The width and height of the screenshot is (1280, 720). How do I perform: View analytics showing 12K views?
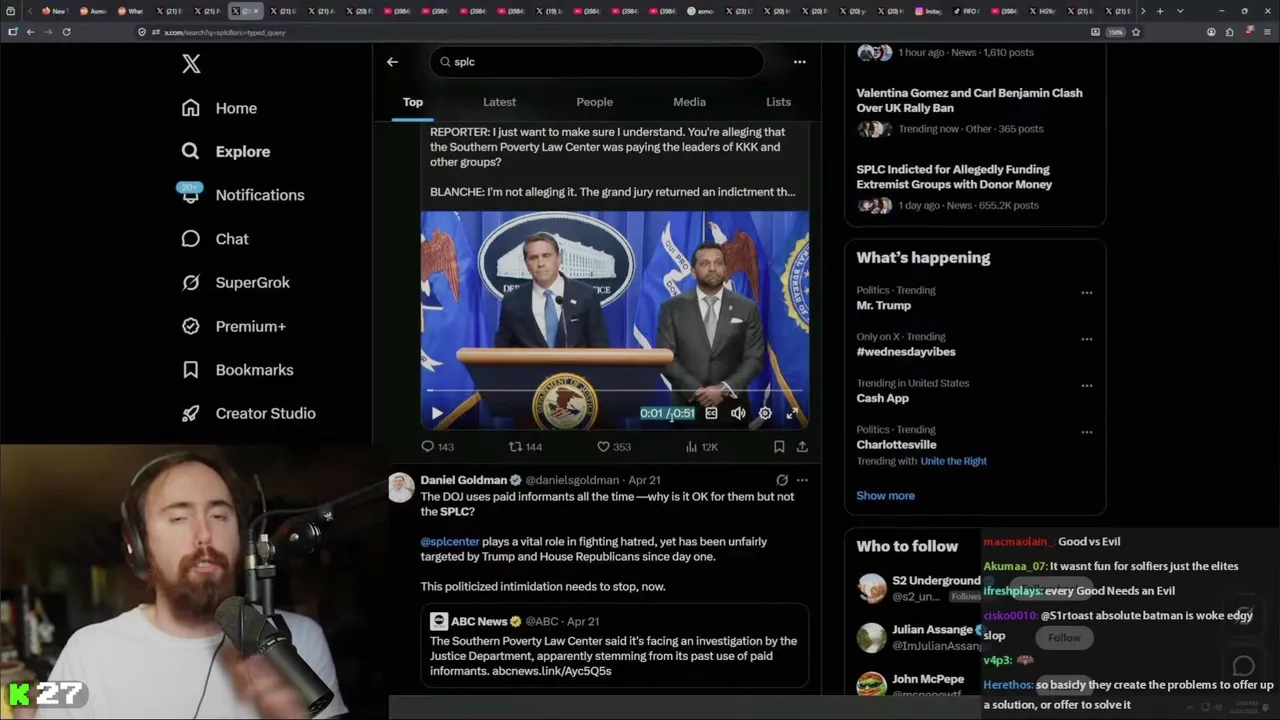701,447
